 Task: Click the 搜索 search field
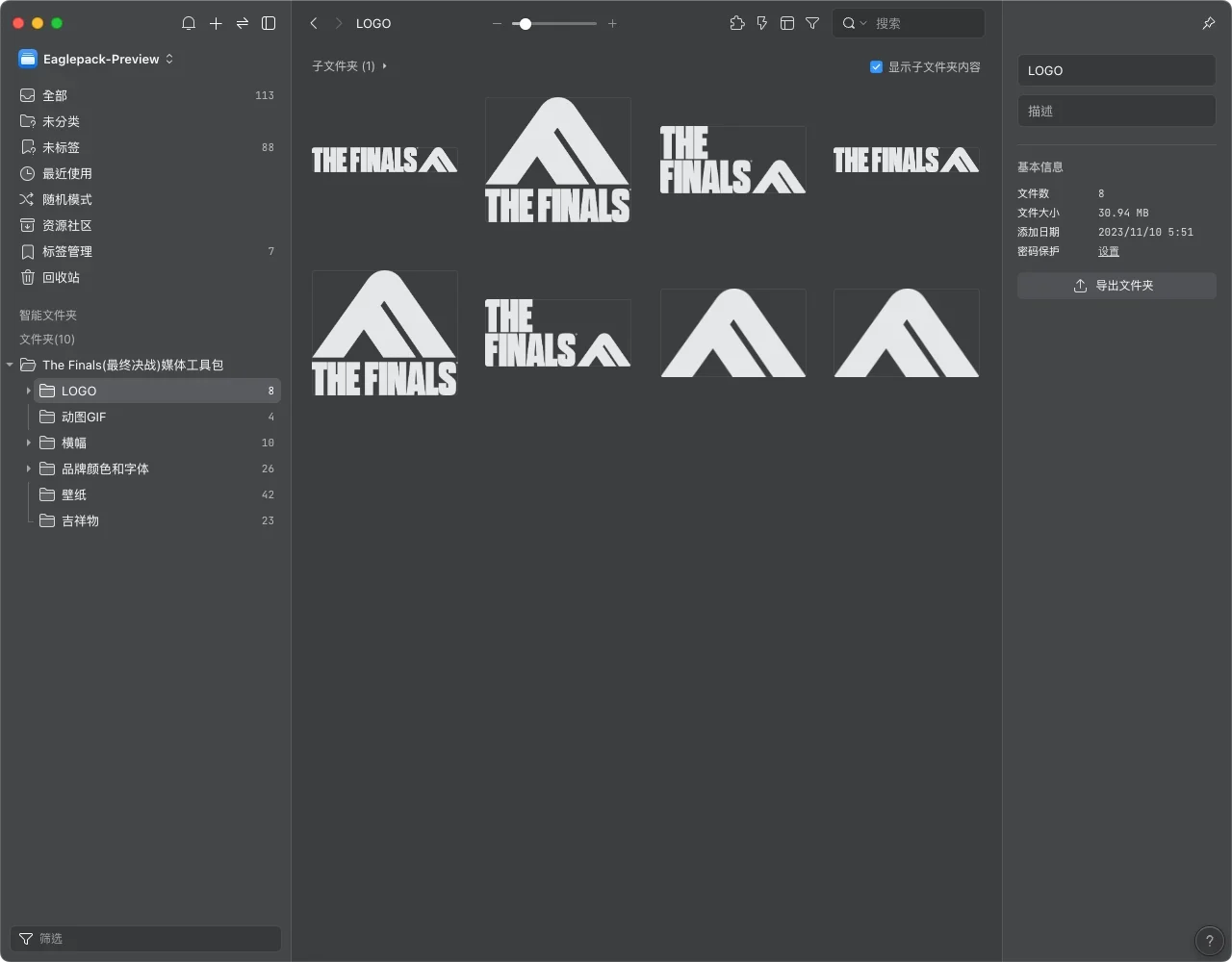point(924,23)
